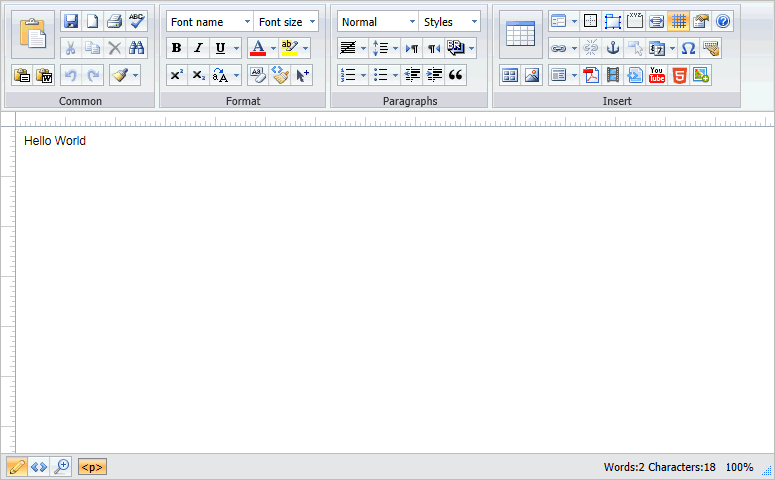Open the Find and Replace binoculars
The height and width of the screenshot is (480, 775).
(x=137, y=48)
